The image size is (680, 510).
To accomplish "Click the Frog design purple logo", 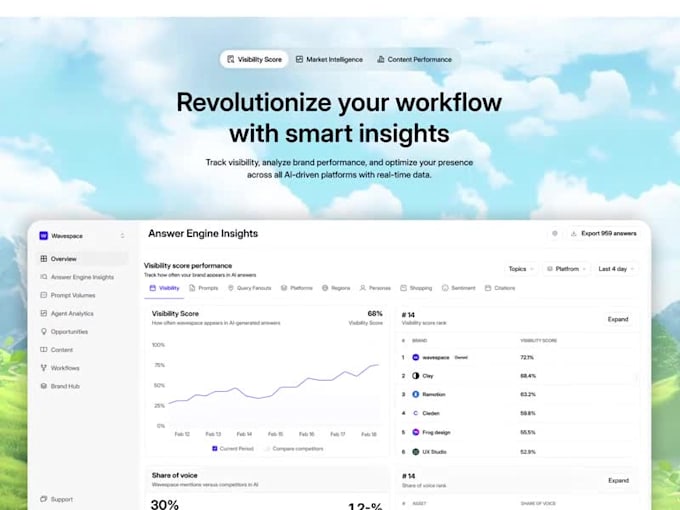I will click(x=415, y=432).
